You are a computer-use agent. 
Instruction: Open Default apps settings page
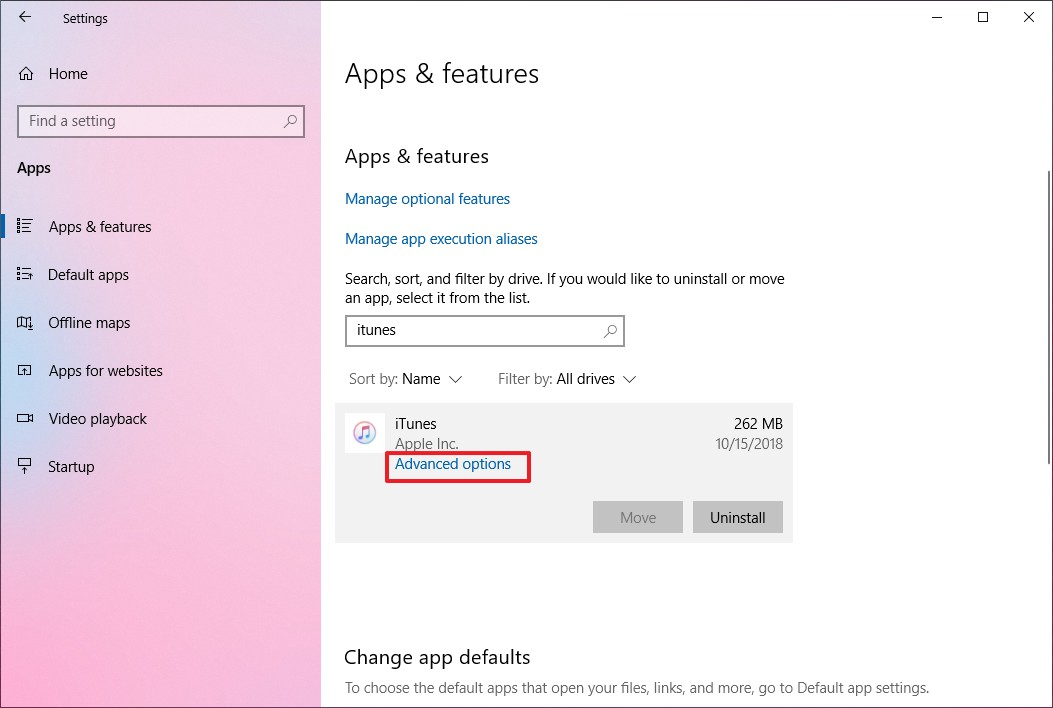click(x=88, y=275)
